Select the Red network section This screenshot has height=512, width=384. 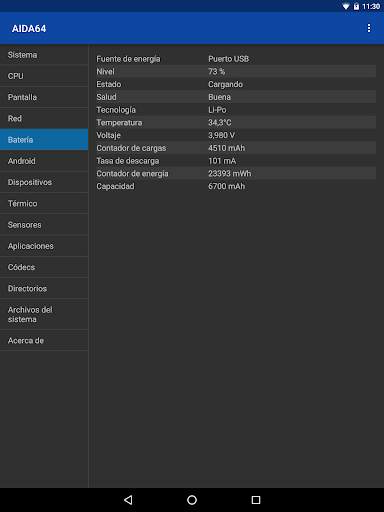(44, 119)
